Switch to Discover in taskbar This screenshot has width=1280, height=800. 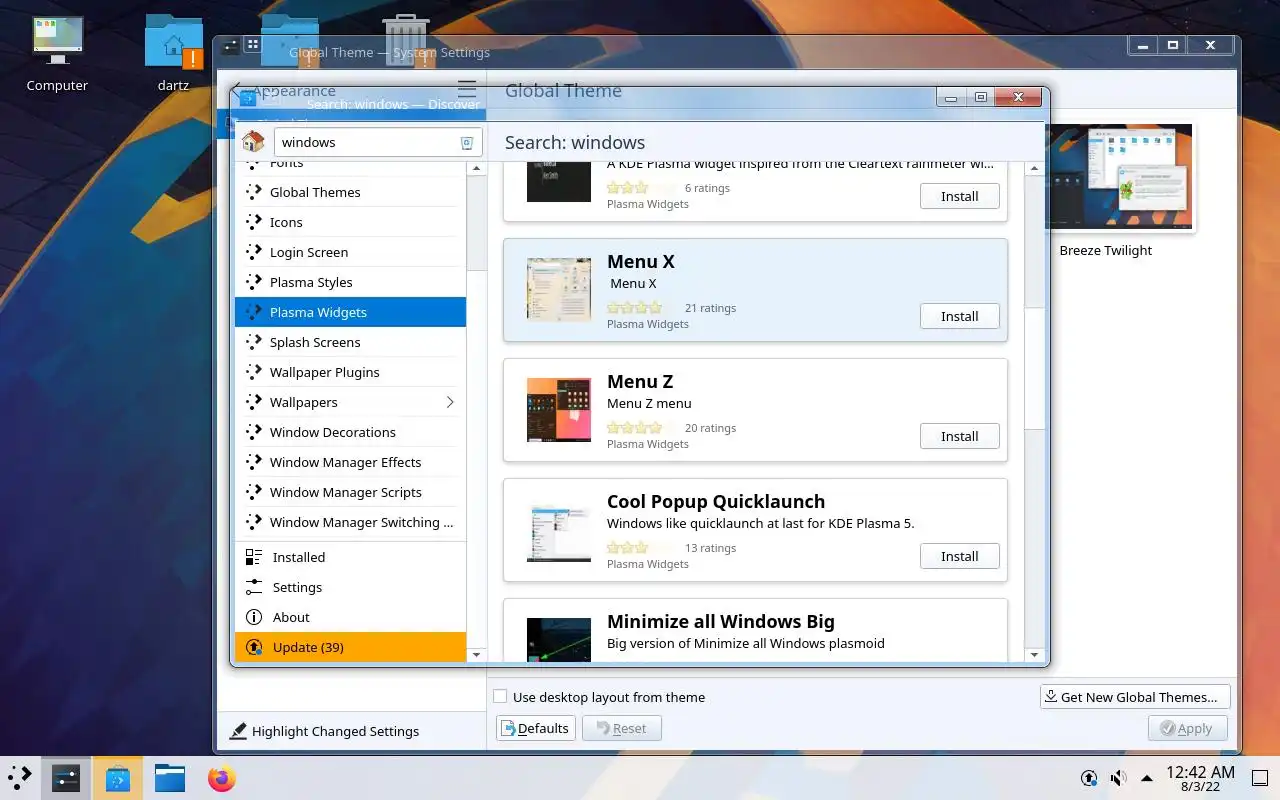point(118,777)
